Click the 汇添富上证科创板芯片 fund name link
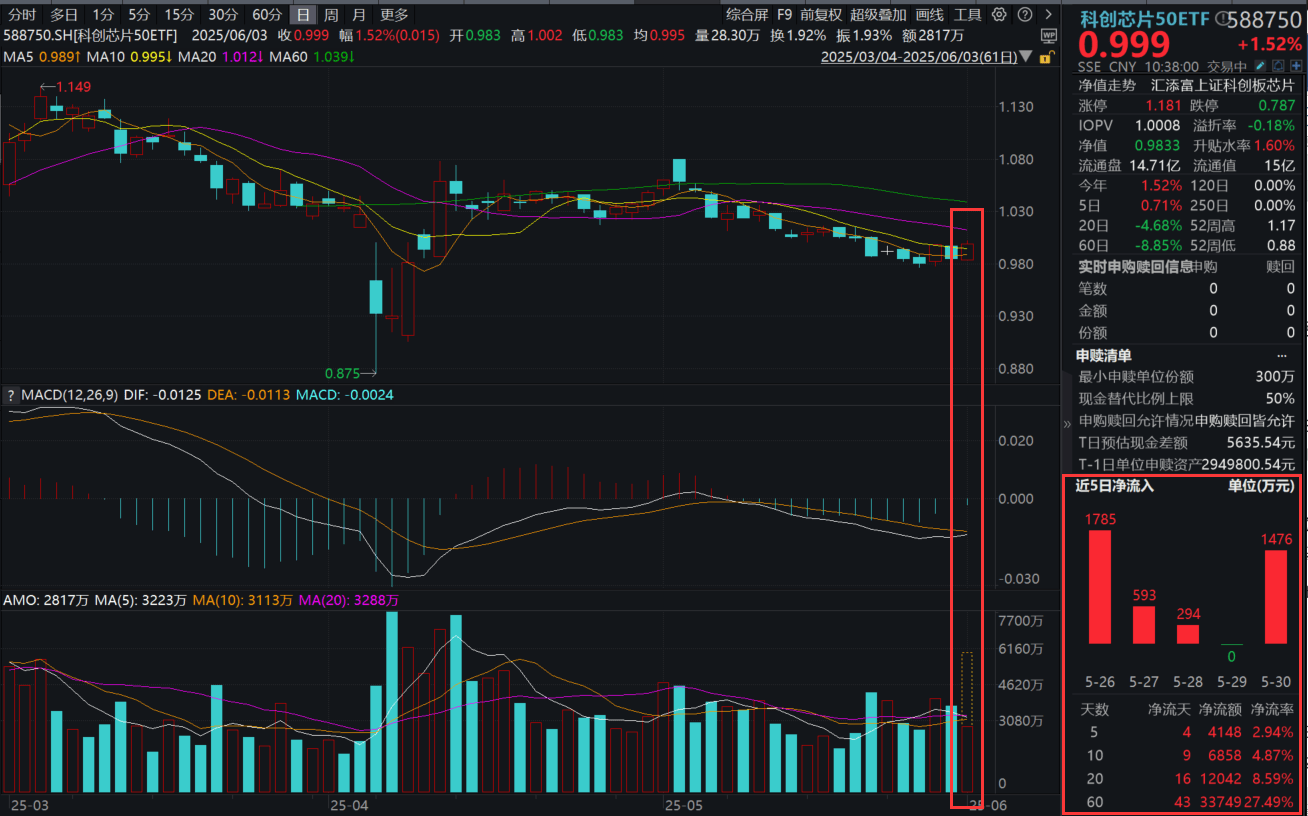Screen dimensions: 1308x816 pos(1223,86)
